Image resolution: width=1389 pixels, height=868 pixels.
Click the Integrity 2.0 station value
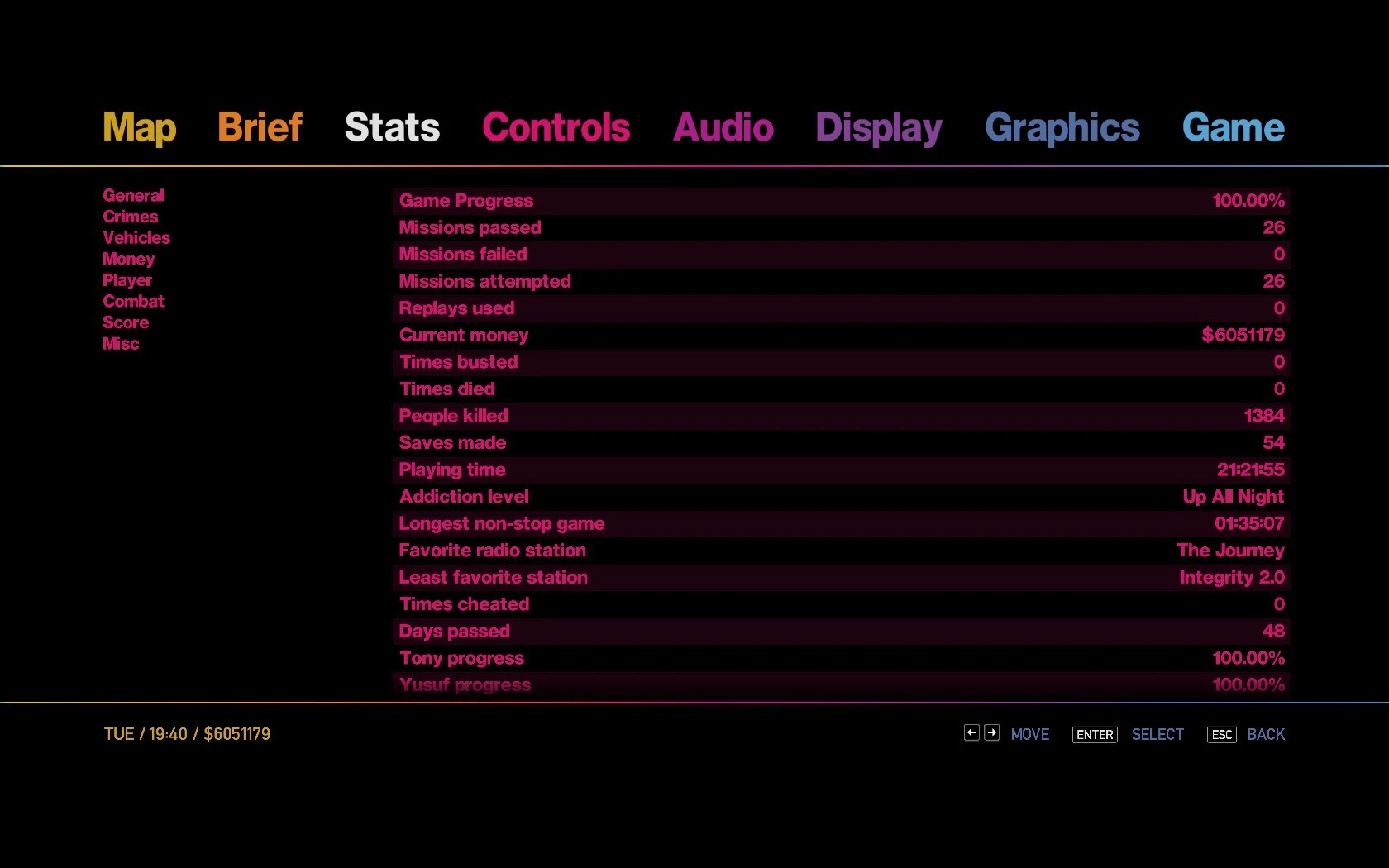click(x=1232, y=578)
